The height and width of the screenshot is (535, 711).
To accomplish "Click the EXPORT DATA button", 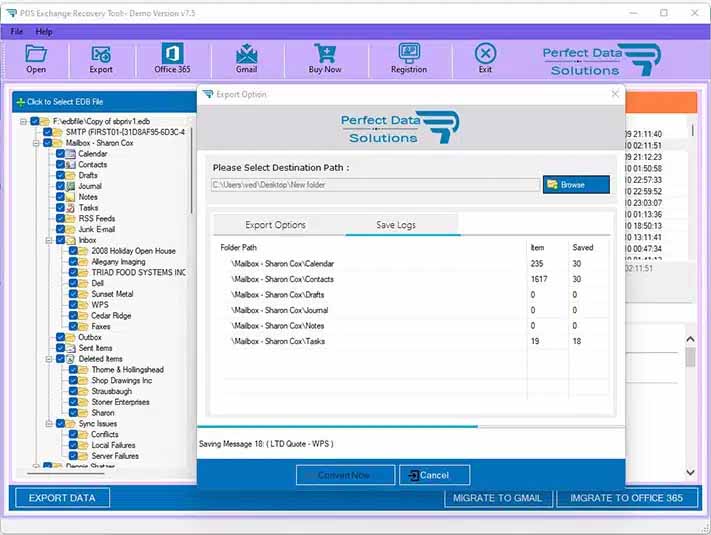I will (x=62, y=498).
